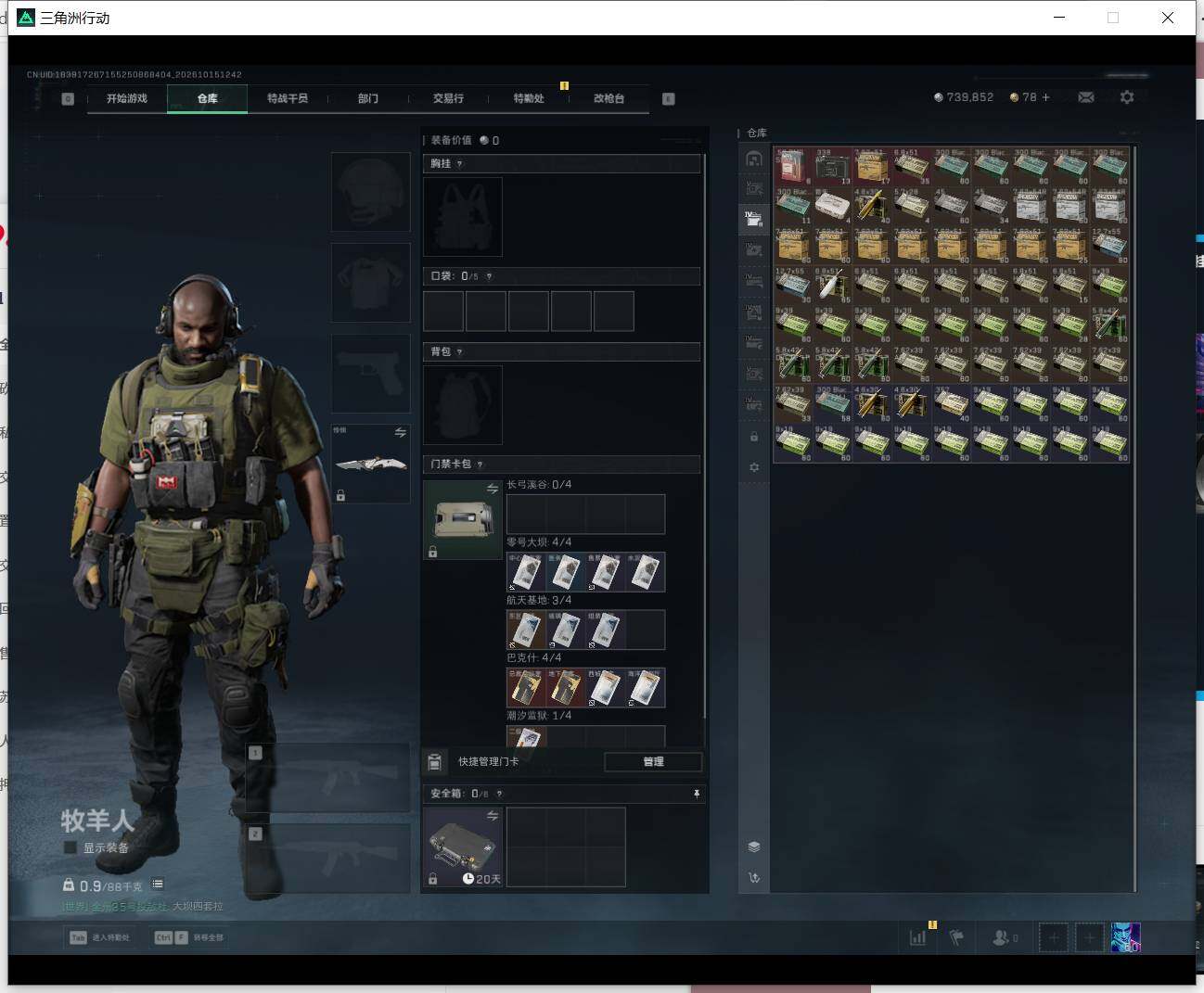Click the Ctrl F 转移全部 shortcut button
Image resolution: width=1204 pixels, height=993 pixels.
tap(189, 937)
